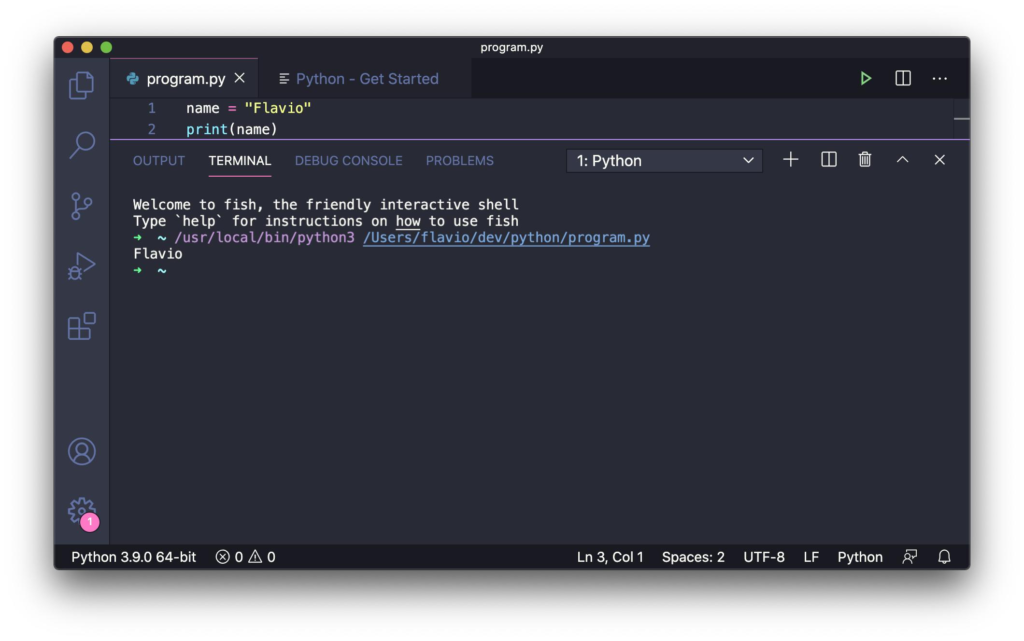Click Ln 3, Col 1 status entry
This screenshot has width=1024, height=641.
(x=610, y=557)
